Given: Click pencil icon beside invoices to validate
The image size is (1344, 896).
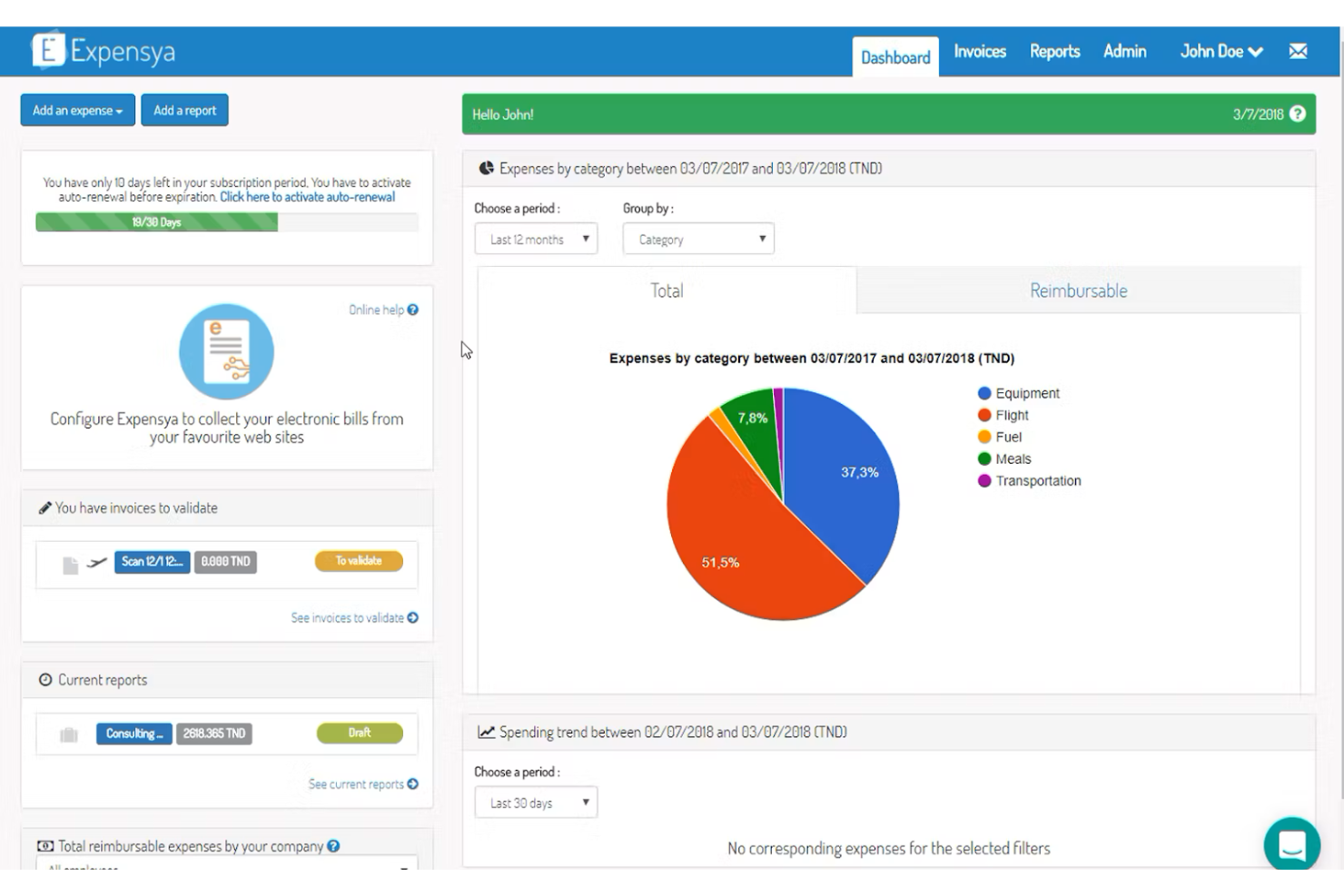Looking at the screenshot, I should [x=44, y=508].
